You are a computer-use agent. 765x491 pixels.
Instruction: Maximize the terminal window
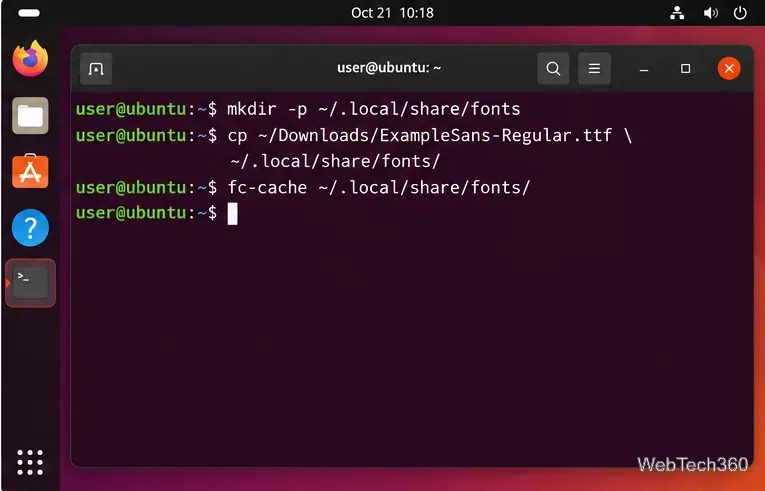coord(685,69)
